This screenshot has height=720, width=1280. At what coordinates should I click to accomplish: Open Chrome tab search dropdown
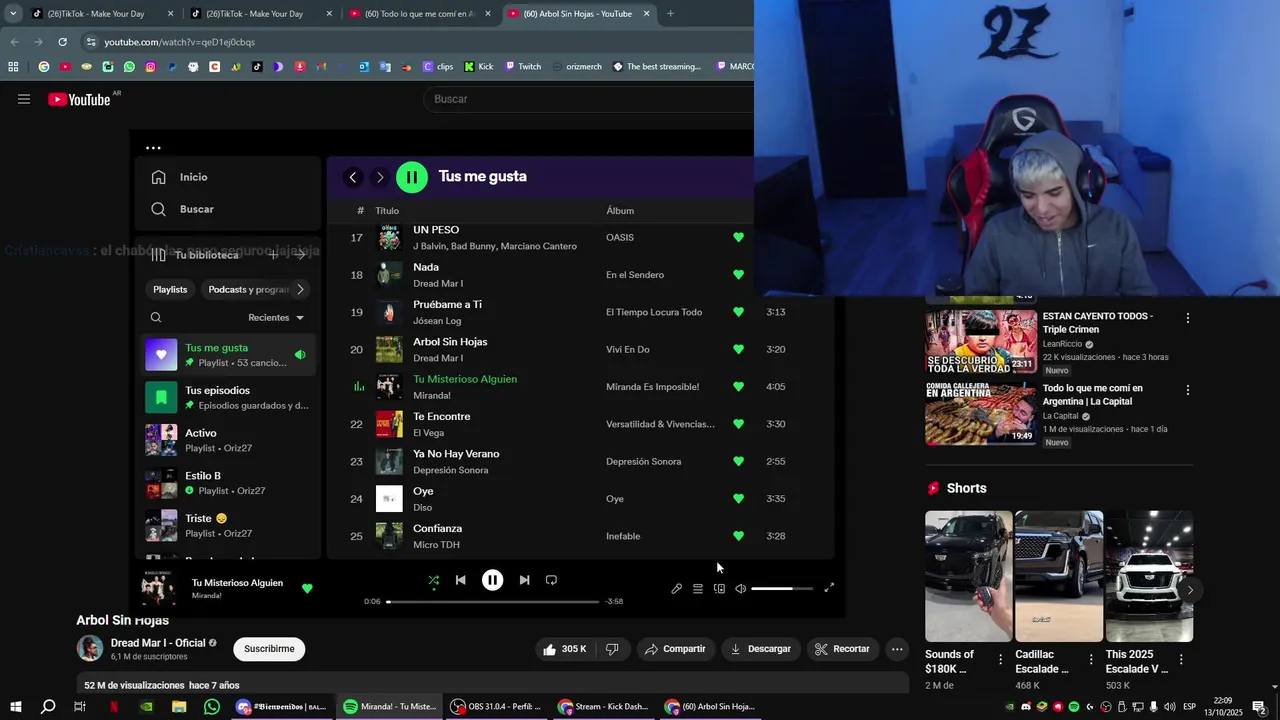[x=13, y=14]
